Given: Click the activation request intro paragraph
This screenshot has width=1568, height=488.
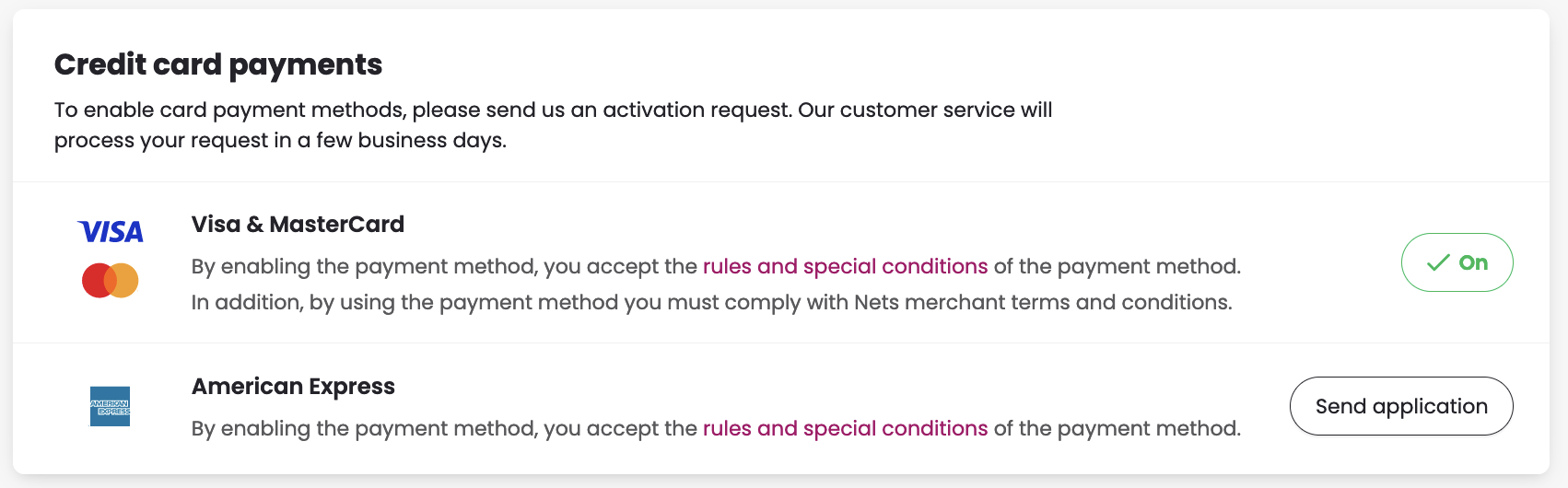Looking at the screenshot, I should 553,125.
